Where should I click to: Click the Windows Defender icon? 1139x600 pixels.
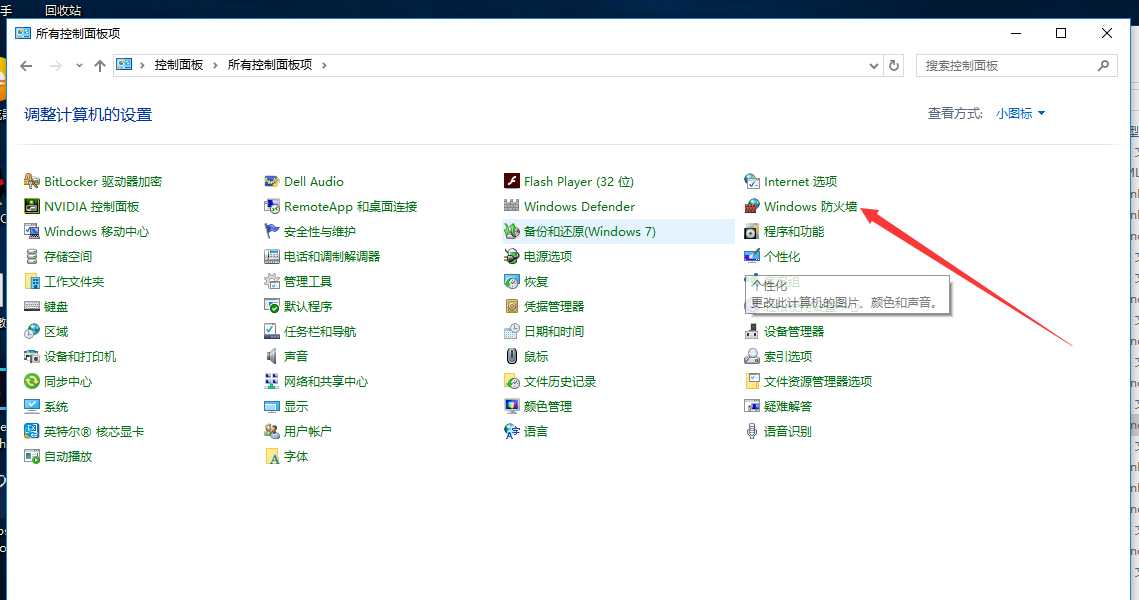click(511, 206)
